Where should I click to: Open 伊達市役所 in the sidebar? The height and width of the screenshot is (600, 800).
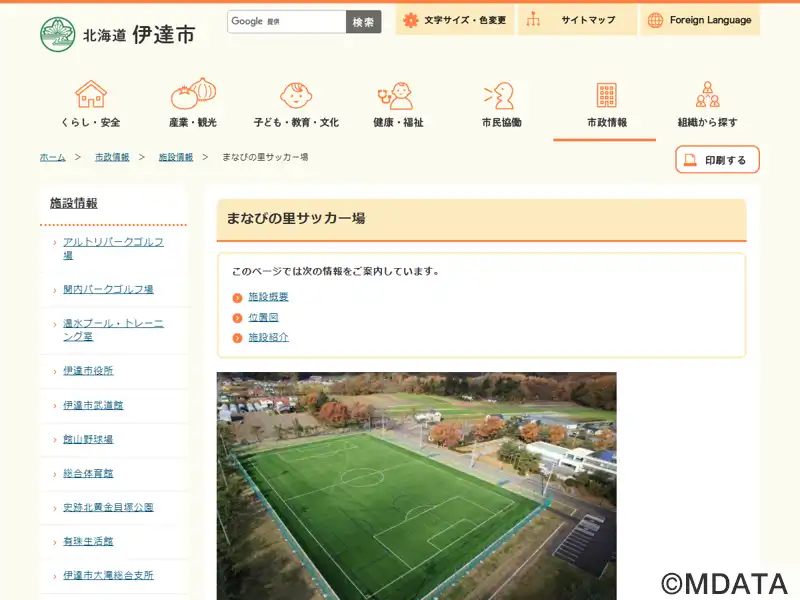click(x=88, y=370)
